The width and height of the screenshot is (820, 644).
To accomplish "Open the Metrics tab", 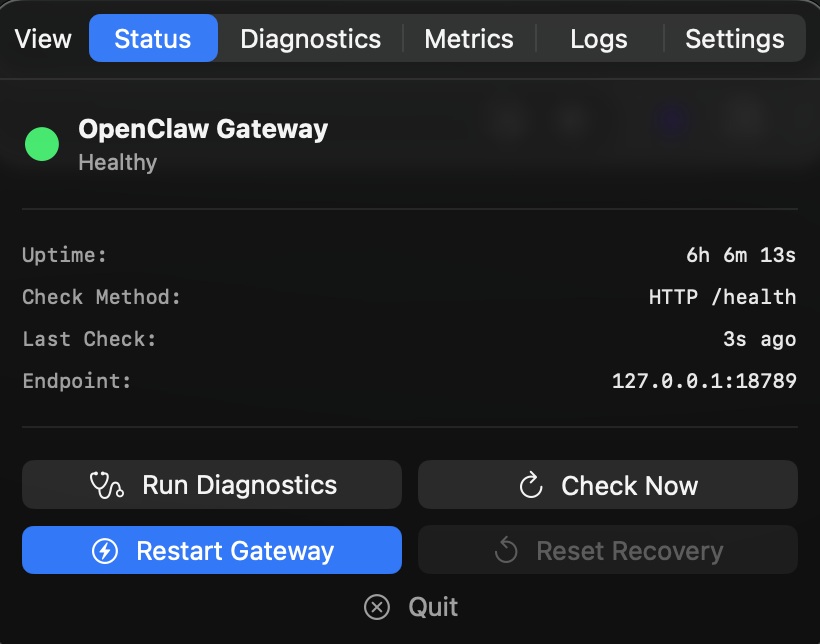I will 468,38.
